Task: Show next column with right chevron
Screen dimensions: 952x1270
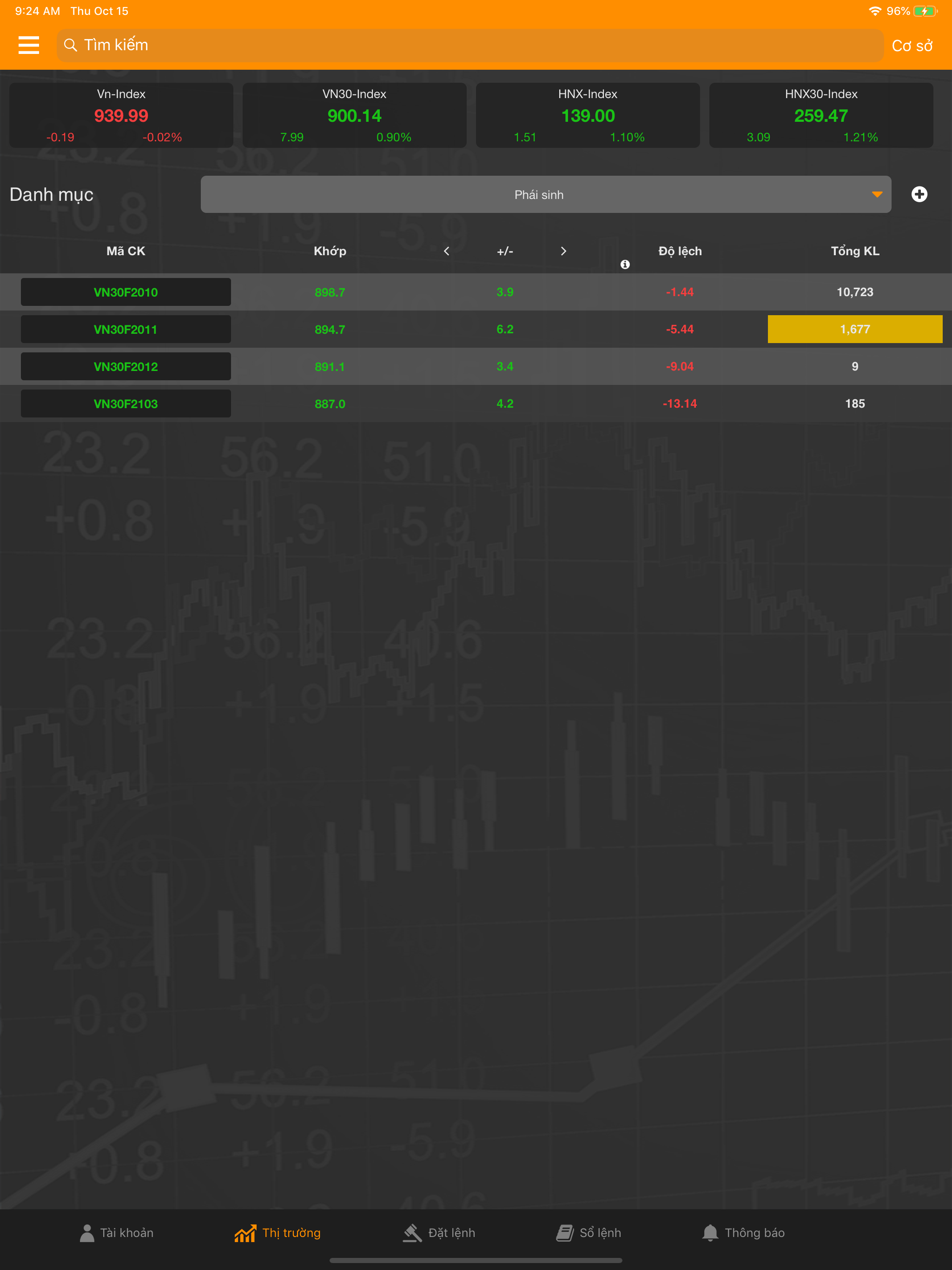Action: point(563,251)
